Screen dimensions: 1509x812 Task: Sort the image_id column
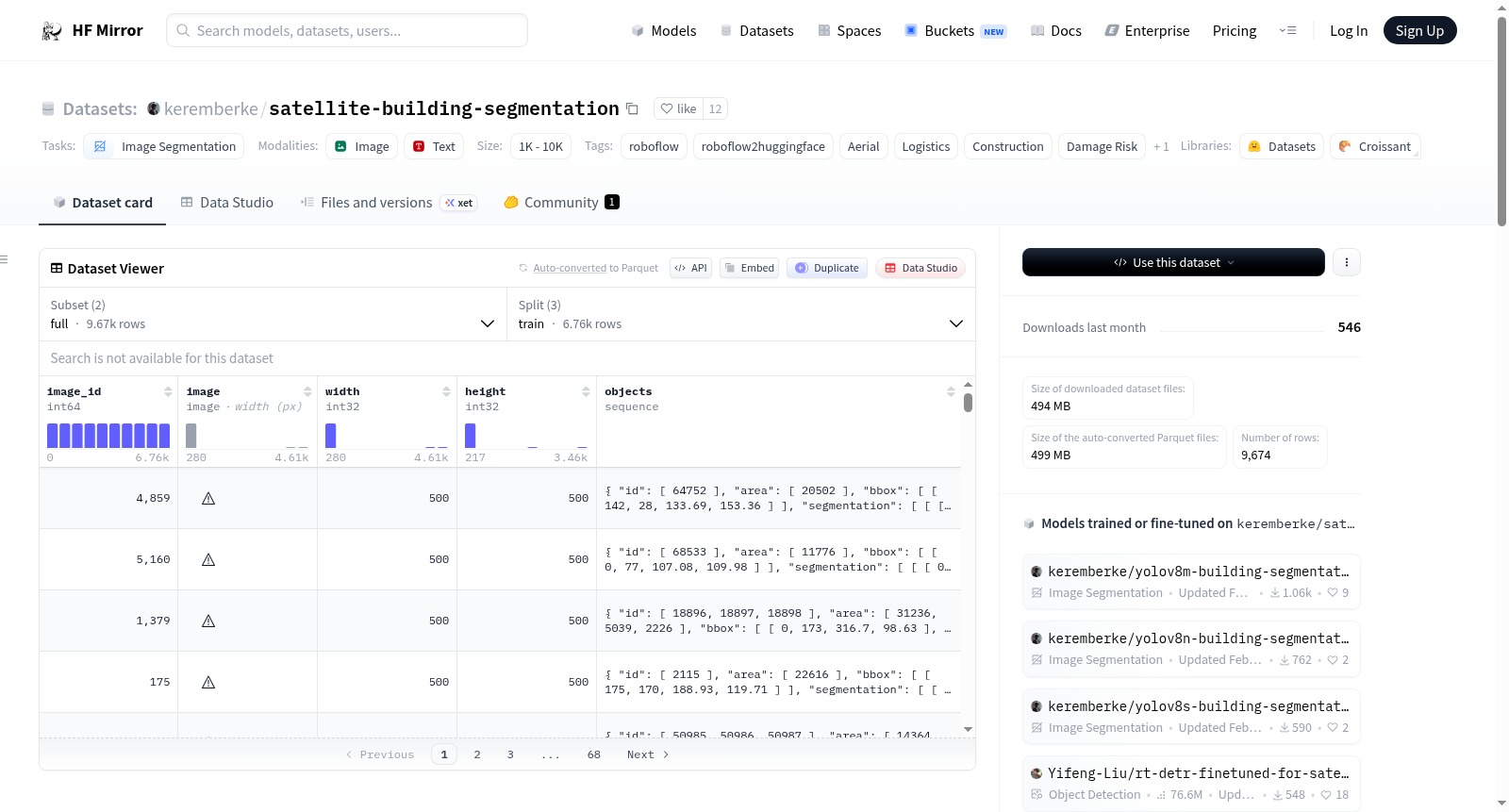click(168, 391)
